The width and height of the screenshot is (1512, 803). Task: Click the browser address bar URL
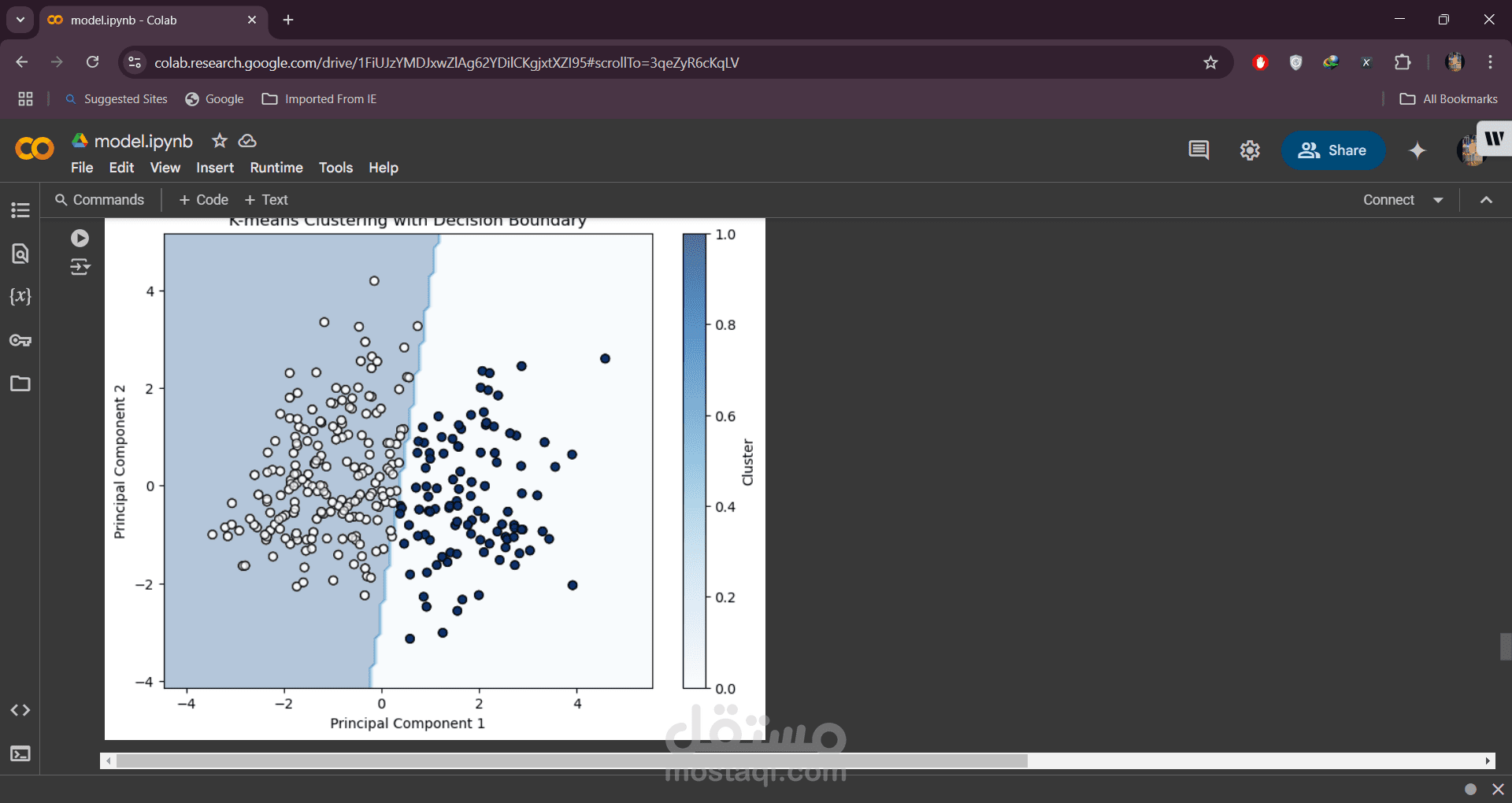[x=447, y=63]
